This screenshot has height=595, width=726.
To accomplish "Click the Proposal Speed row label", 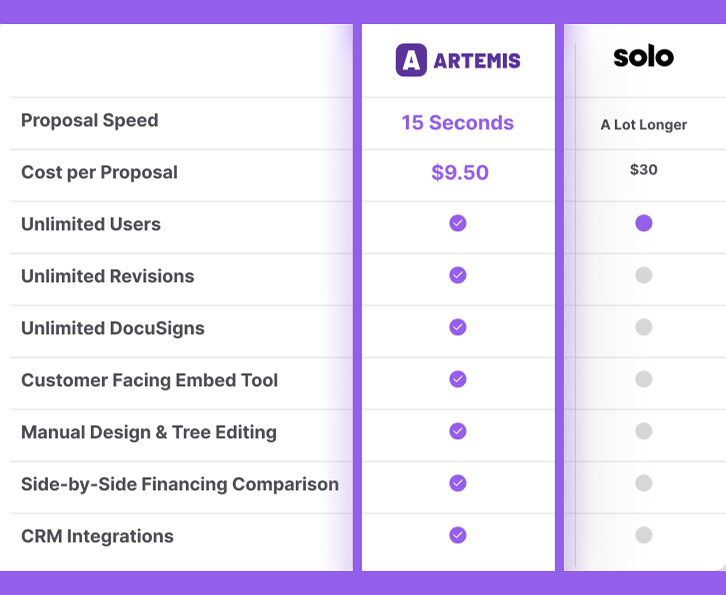I will coord(89,120).
